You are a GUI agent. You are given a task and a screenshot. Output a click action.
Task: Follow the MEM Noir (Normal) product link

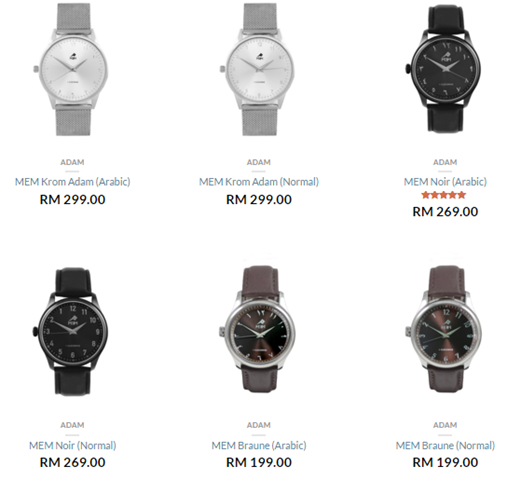[x=73, y=445]
